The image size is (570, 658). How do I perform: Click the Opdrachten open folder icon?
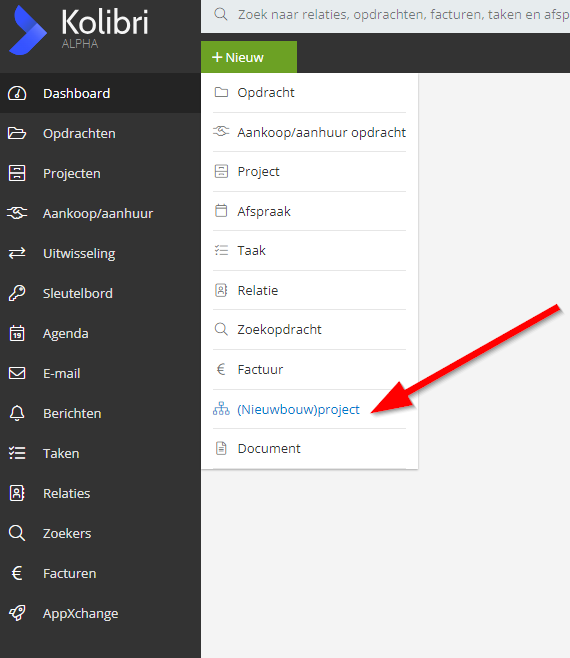pos(17,133)
